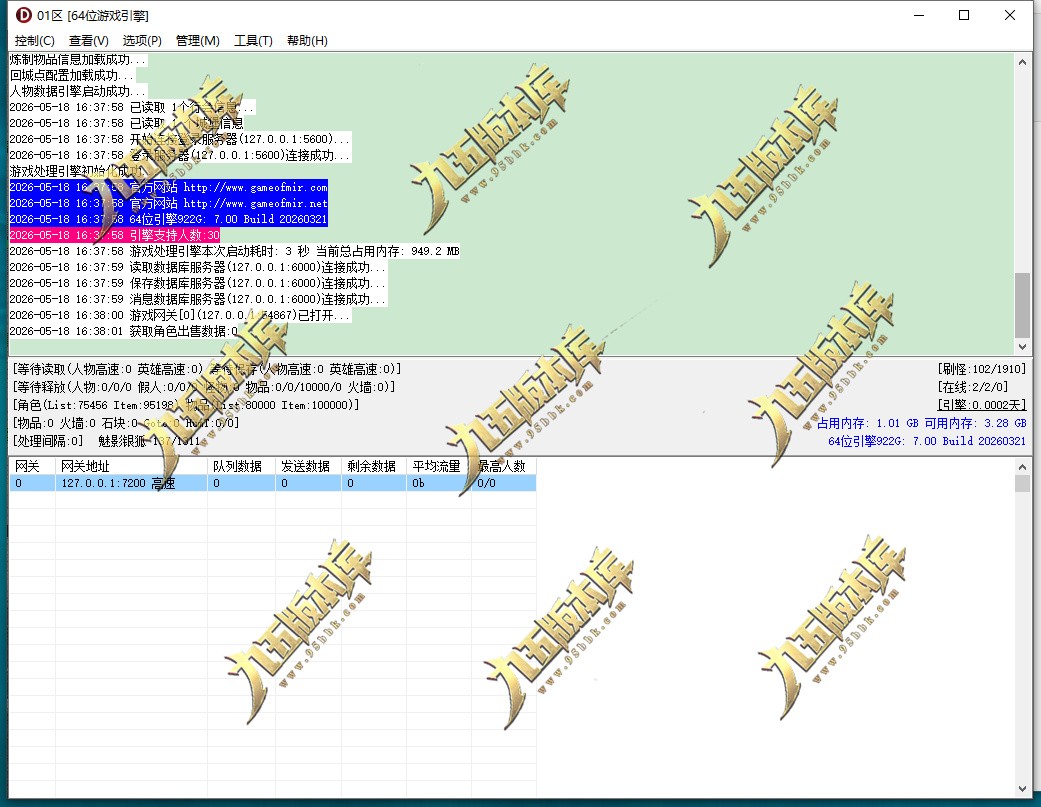Click the 在线:2/2/0 status
1041x807 pixels.
973,386
